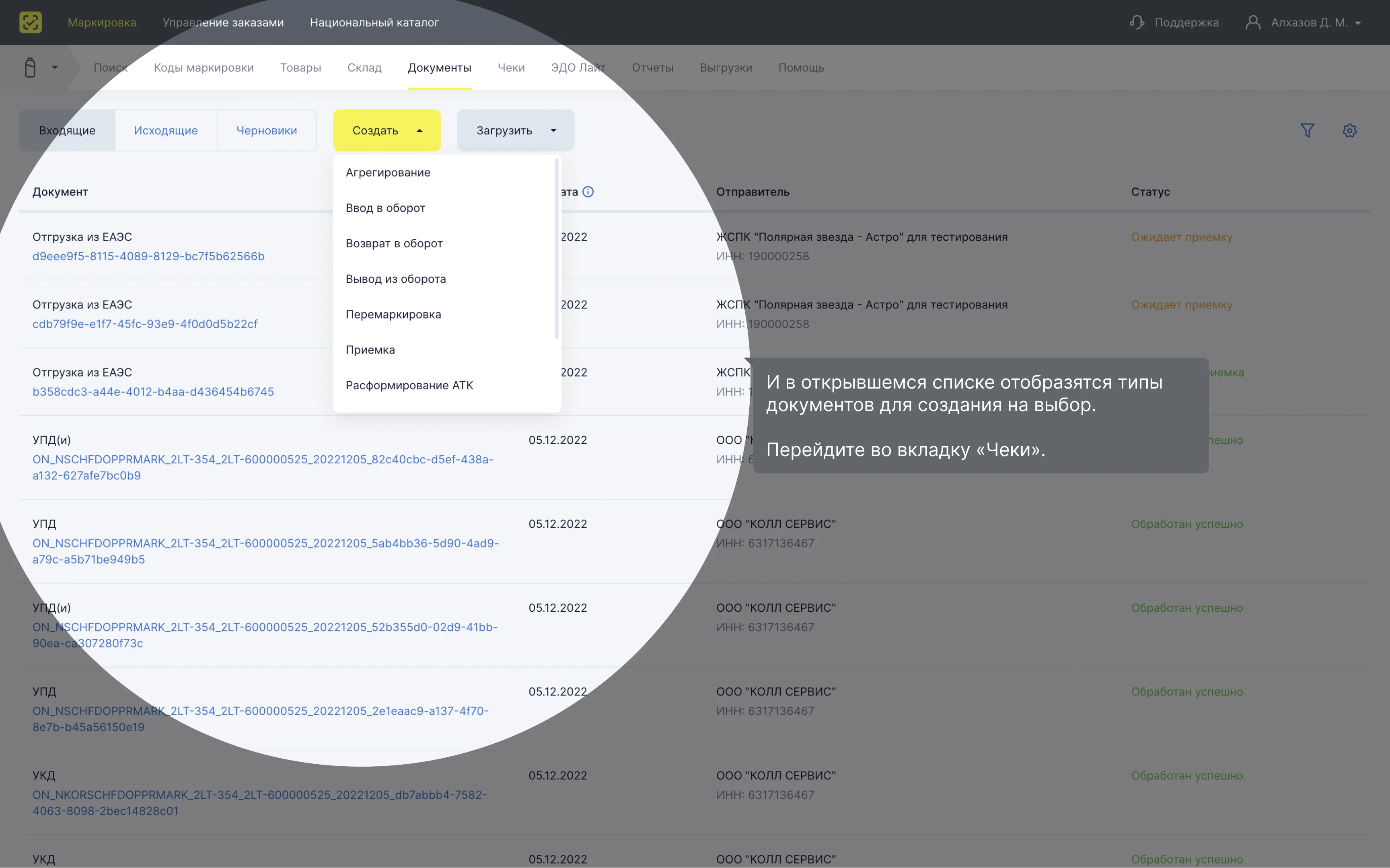Open Управление заказами section
Image resolution: width=1390 pixels, height=868 pixels.
point(223,23)
